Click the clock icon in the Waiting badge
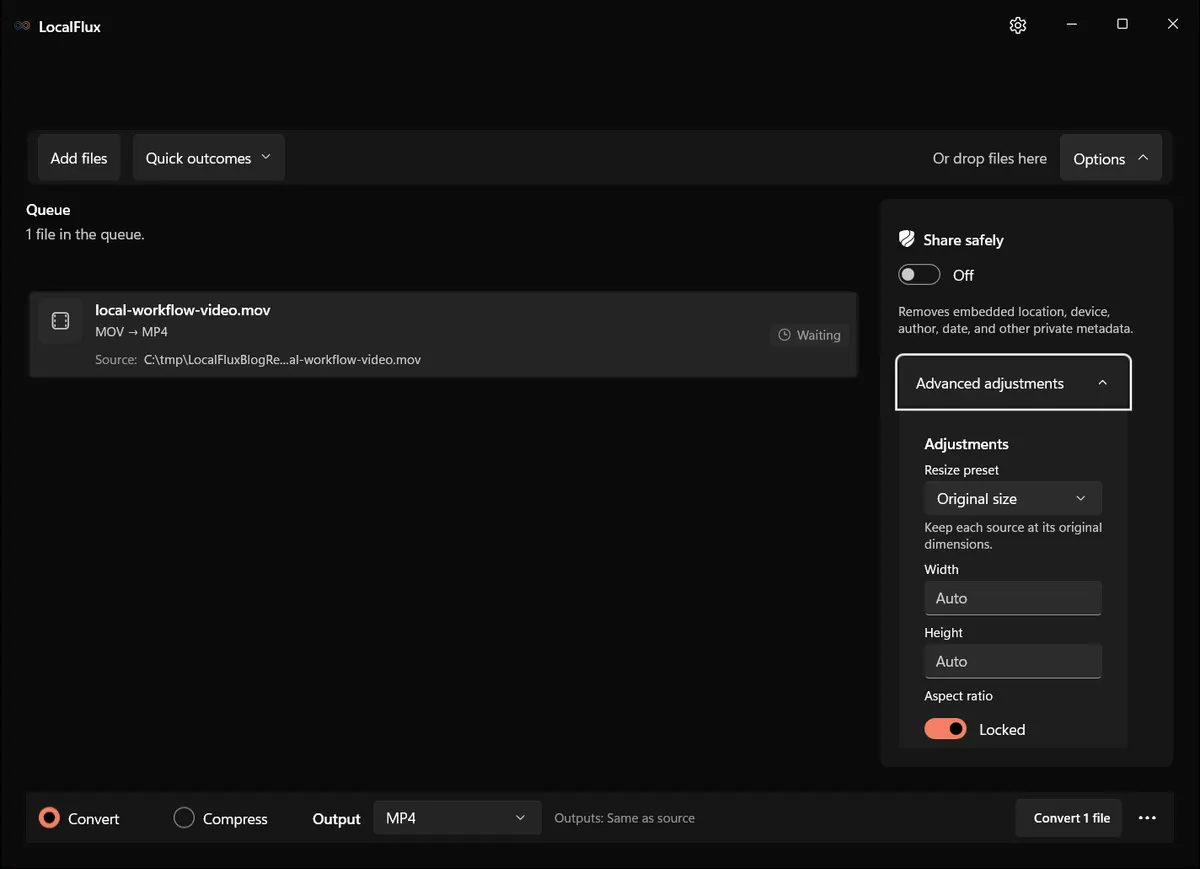Viewport: 1200px width, 869px height. (785, 335)
